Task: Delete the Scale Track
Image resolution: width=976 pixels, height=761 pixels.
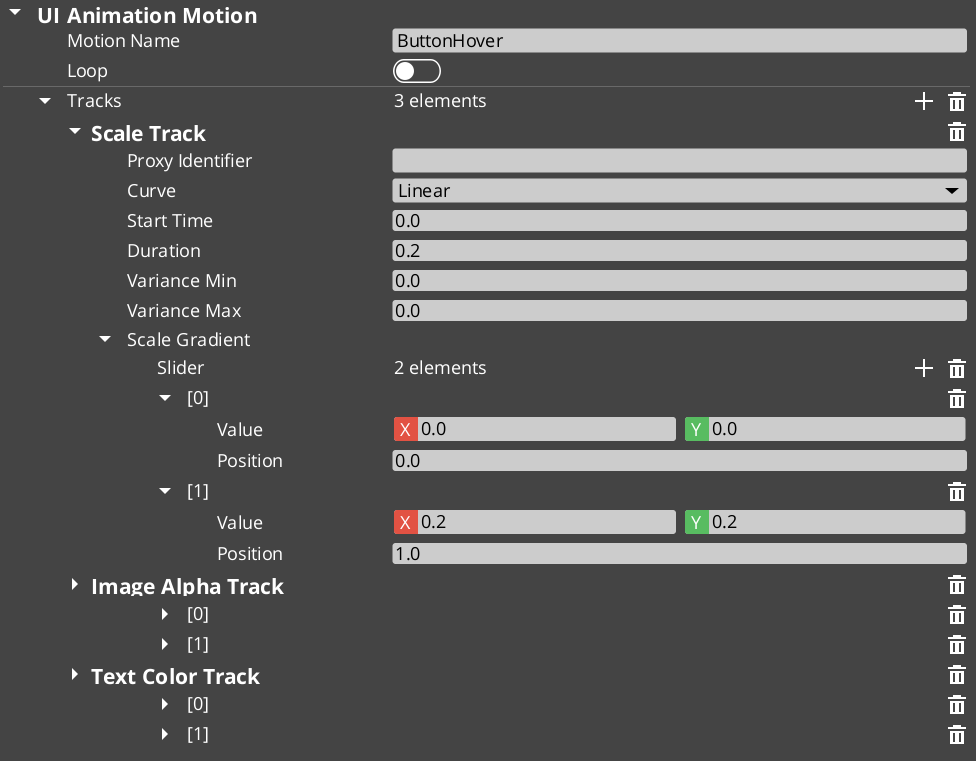Action: coord(956,131)
